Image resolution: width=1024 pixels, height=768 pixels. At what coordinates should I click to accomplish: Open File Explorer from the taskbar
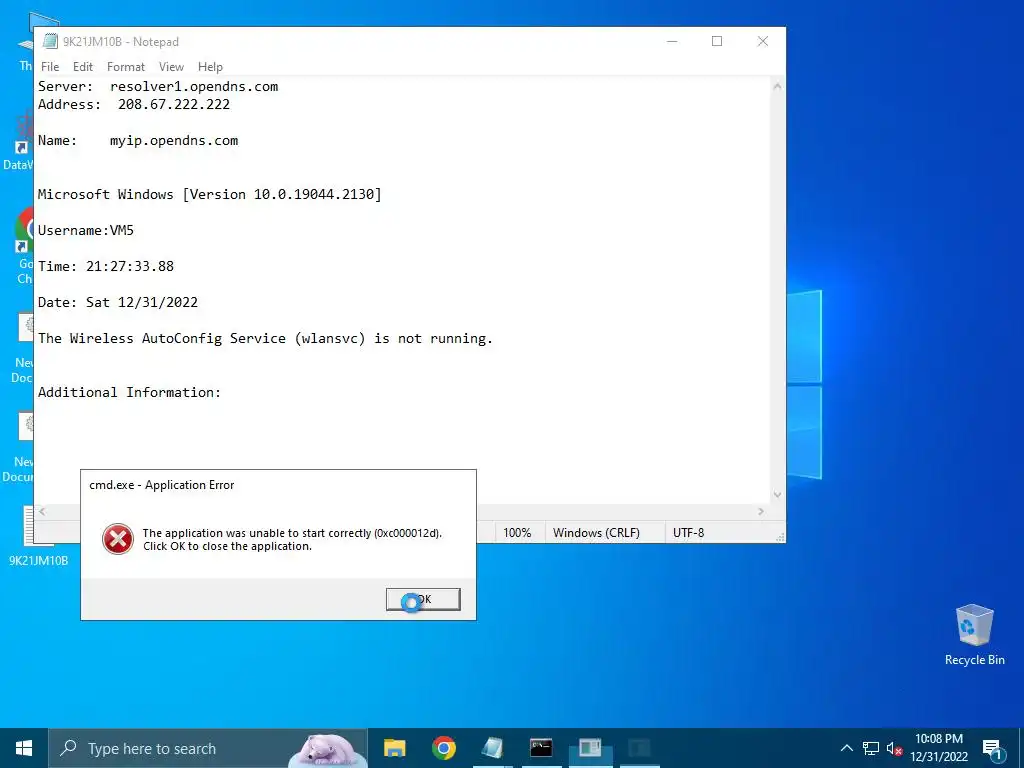[394, 748]
